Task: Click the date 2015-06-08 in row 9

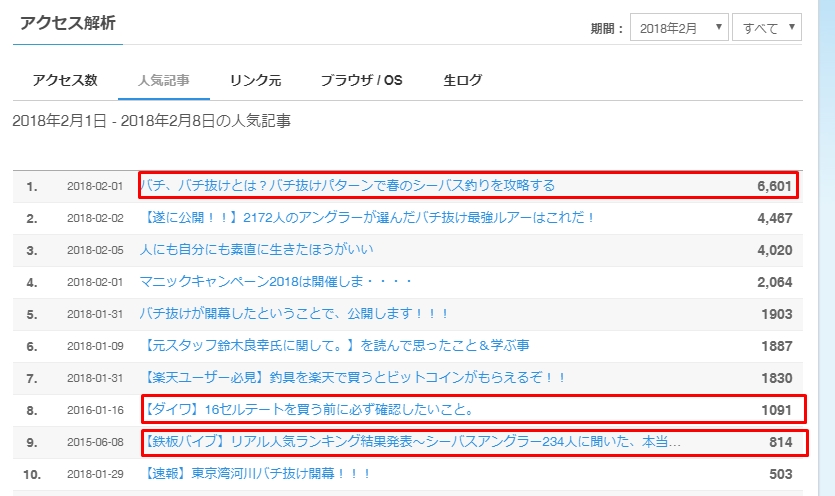Action: click(x=95, y=442)
